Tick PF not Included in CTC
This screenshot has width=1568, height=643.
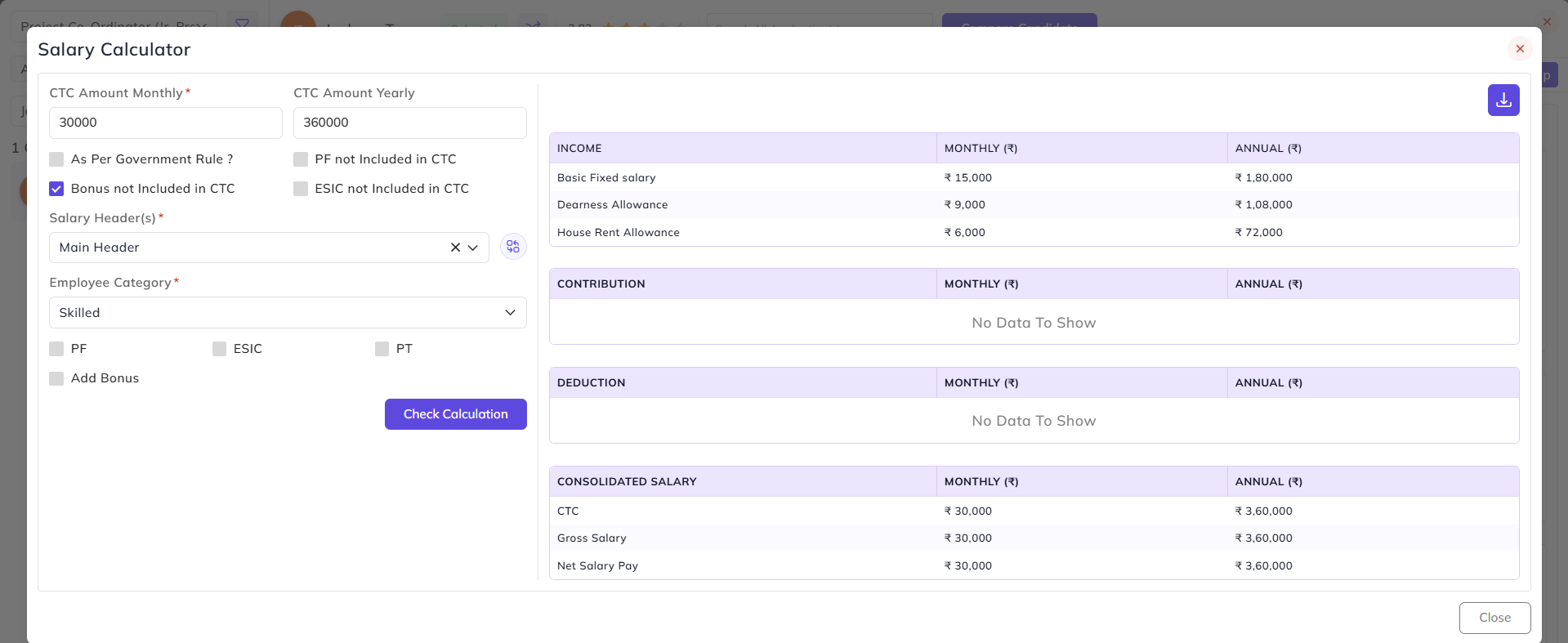301,159
